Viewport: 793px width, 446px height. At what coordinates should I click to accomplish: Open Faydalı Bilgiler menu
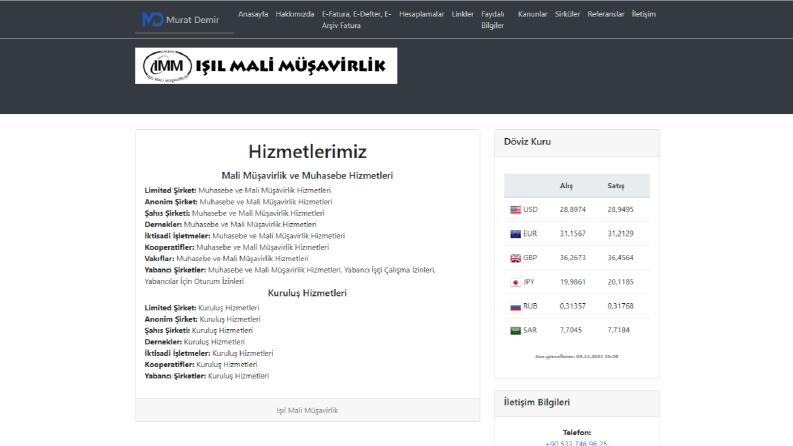[493, 20]
